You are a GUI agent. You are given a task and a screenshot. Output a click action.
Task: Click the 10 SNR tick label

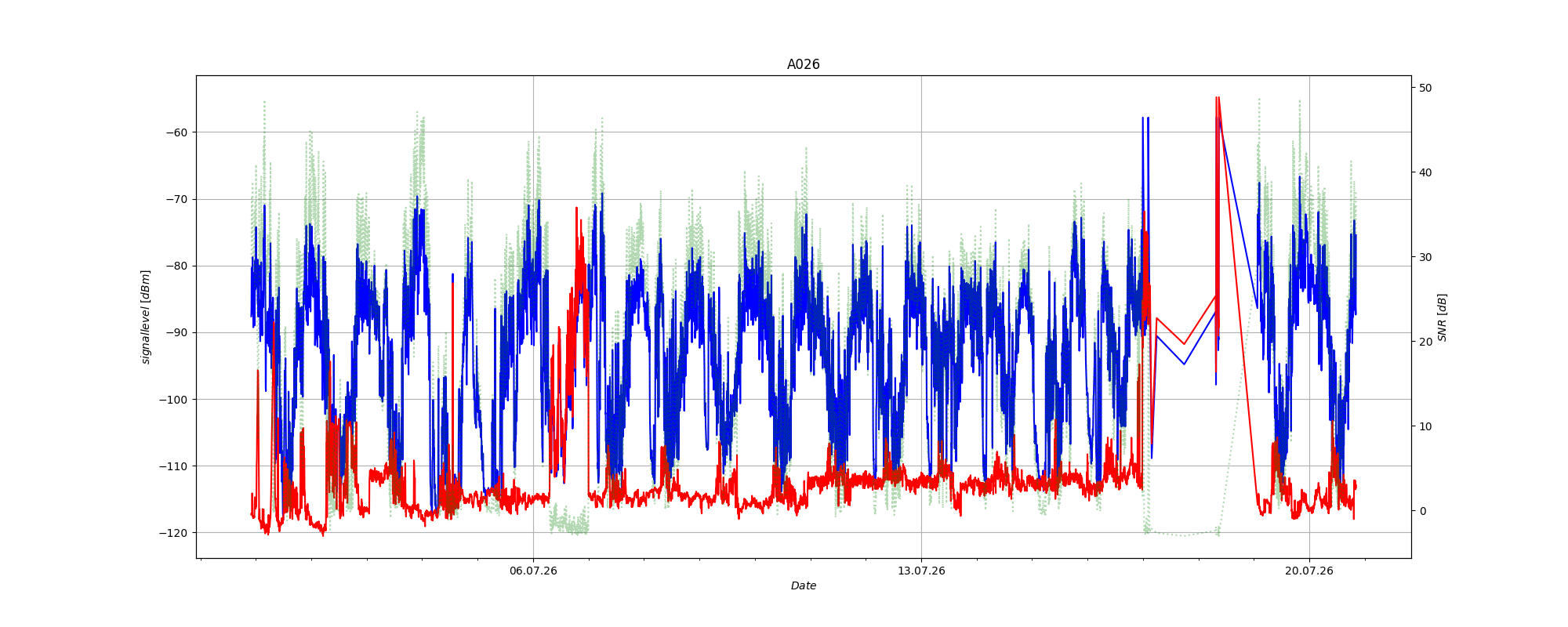pos(1425,426)
